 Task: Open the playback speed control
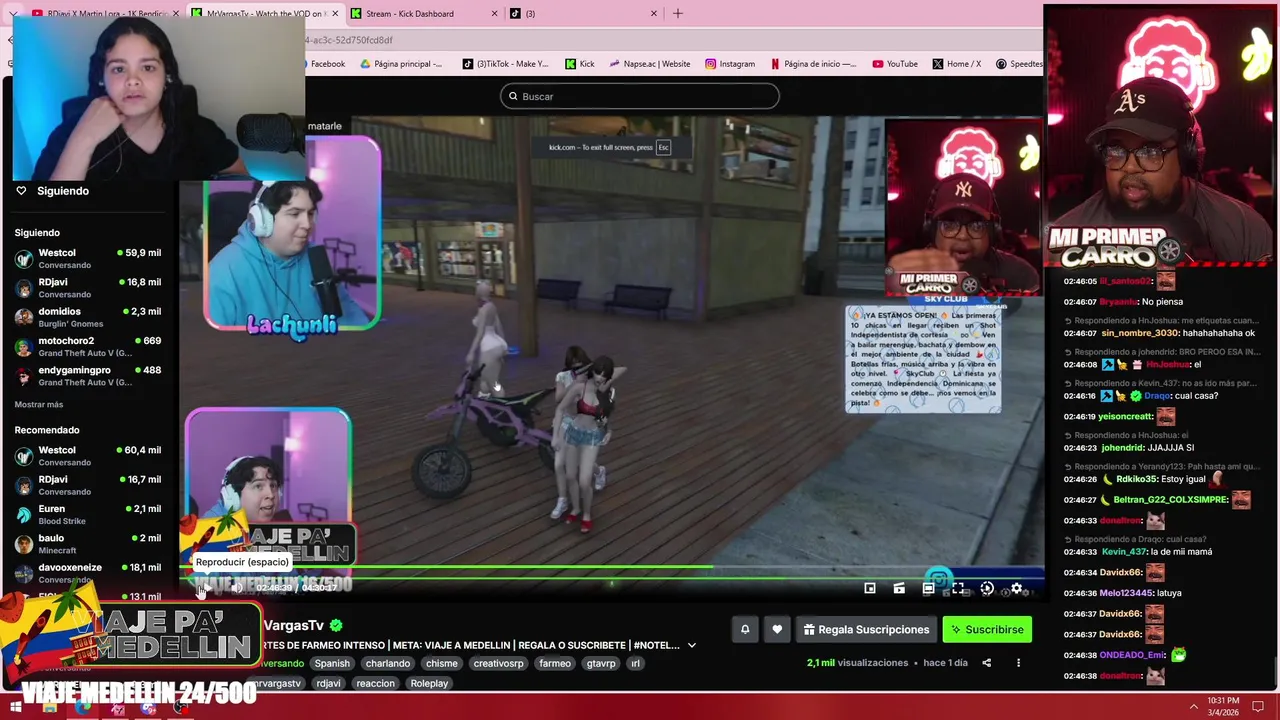pyautogui.click(x=987, y=588)
